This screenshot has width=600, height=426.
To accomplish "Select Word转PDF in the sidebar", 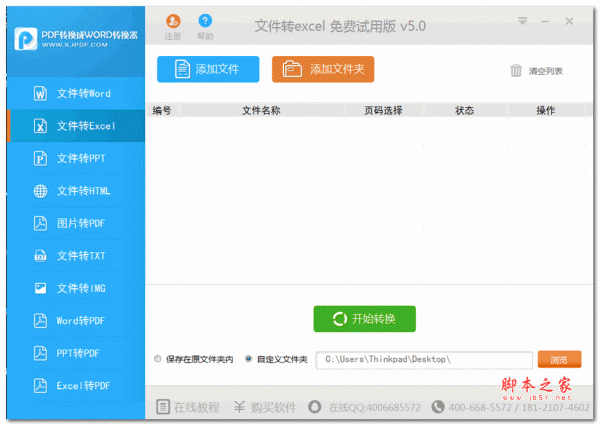I will coord(76,321).
